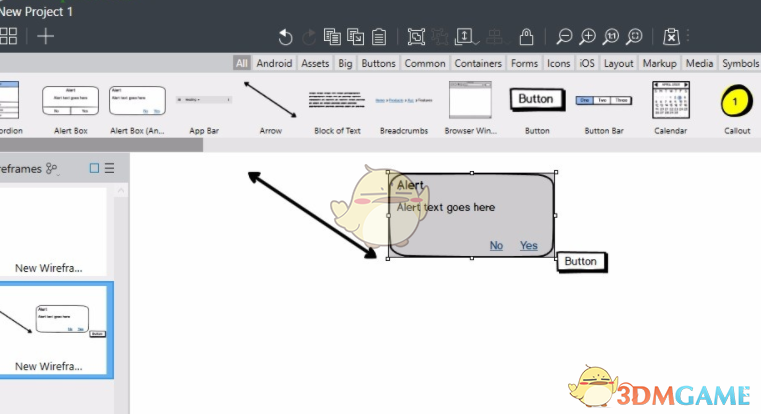Image resolution: width=761 pixels, height=414 pixels.
Task: Click the library horizontal scrollbar thumb
Action: pyautogui.click(x=101, y=145)
